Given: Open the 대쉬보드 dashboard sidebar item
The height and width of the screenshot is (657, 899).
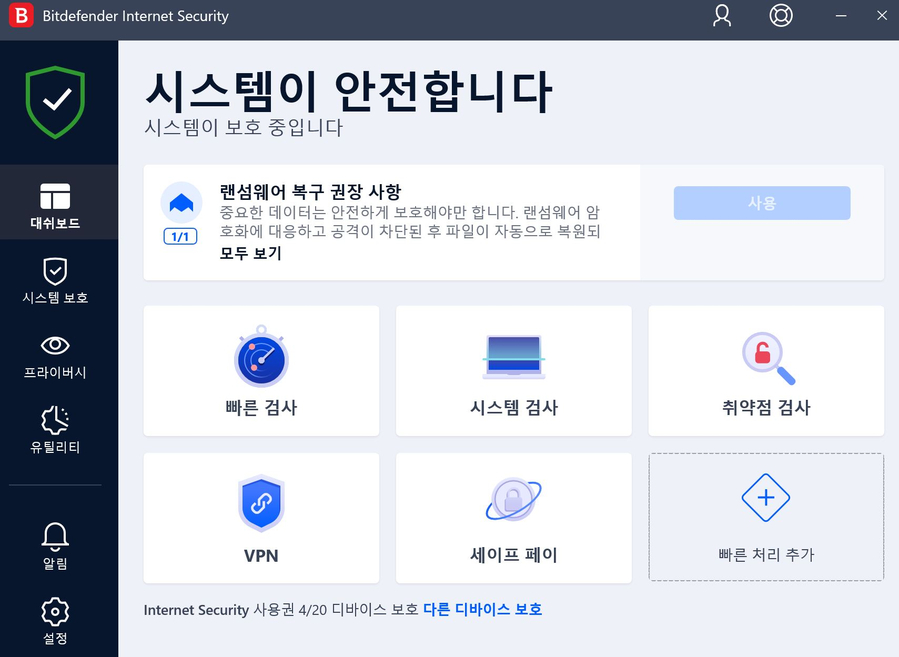Looking at the screenshot, I should (58, 202).
